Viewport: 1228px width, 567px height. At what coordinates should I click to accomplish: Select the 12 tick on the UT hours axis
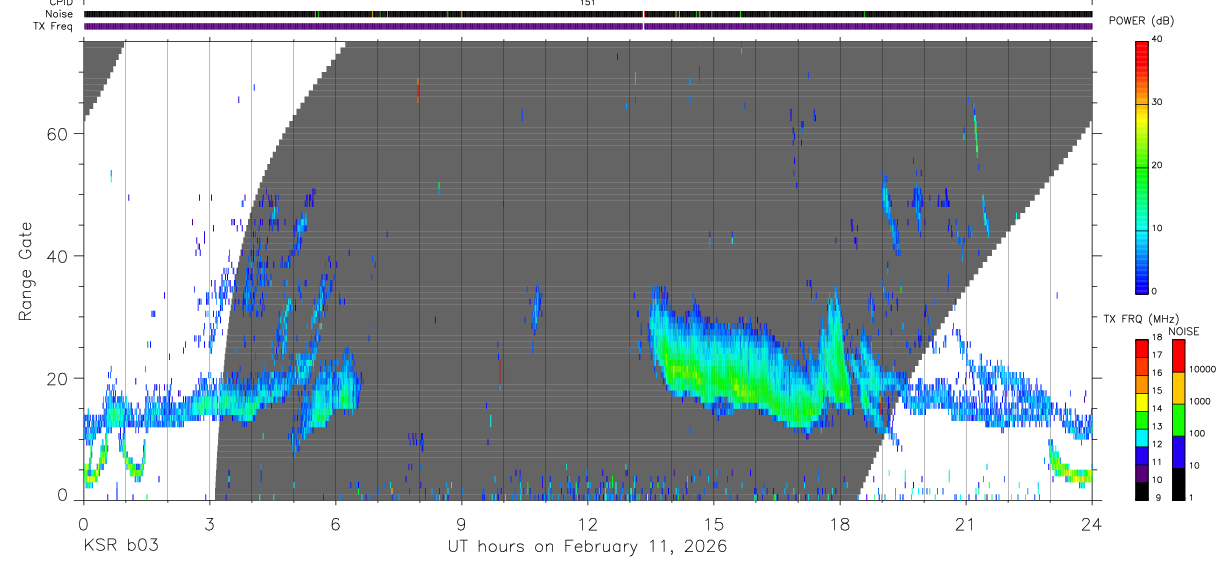(x=588, y=523)
